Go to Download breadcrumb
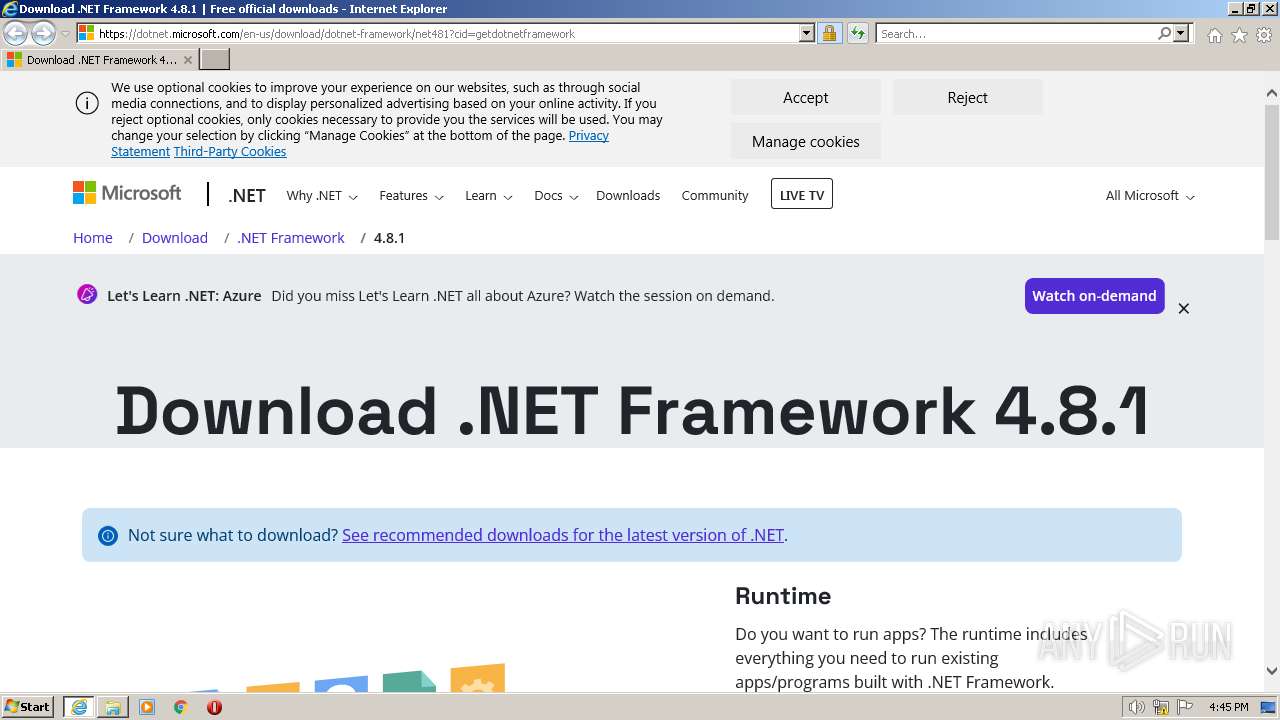The height and width of the screenshot is (720, 1280). coord(175,238)
